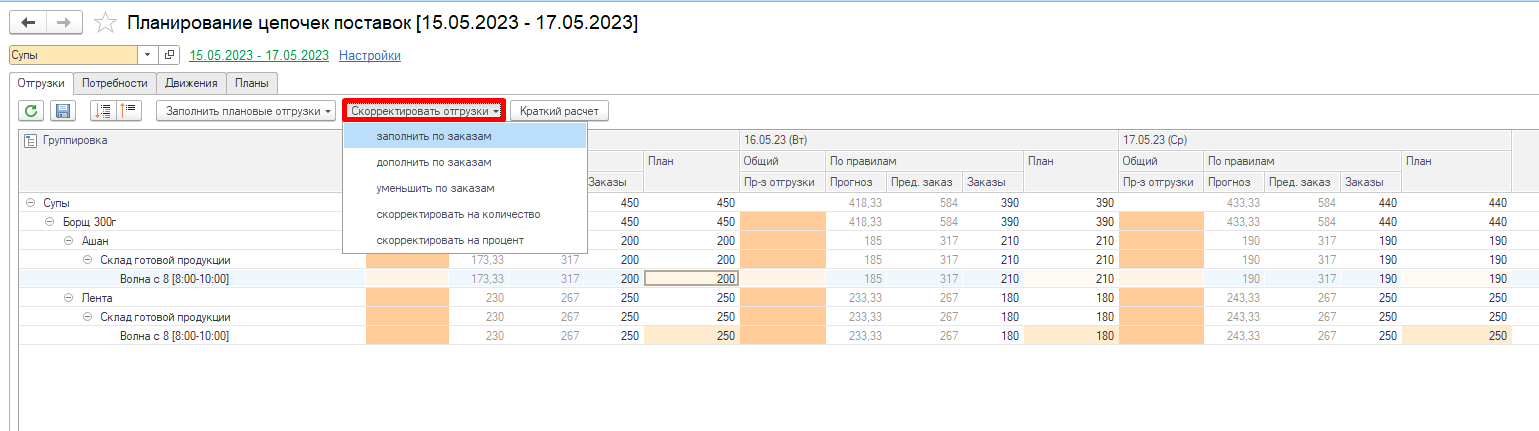Switch to the Планы tab
The width and height of the screenshot is (1539, 431).
coord(251,83)
